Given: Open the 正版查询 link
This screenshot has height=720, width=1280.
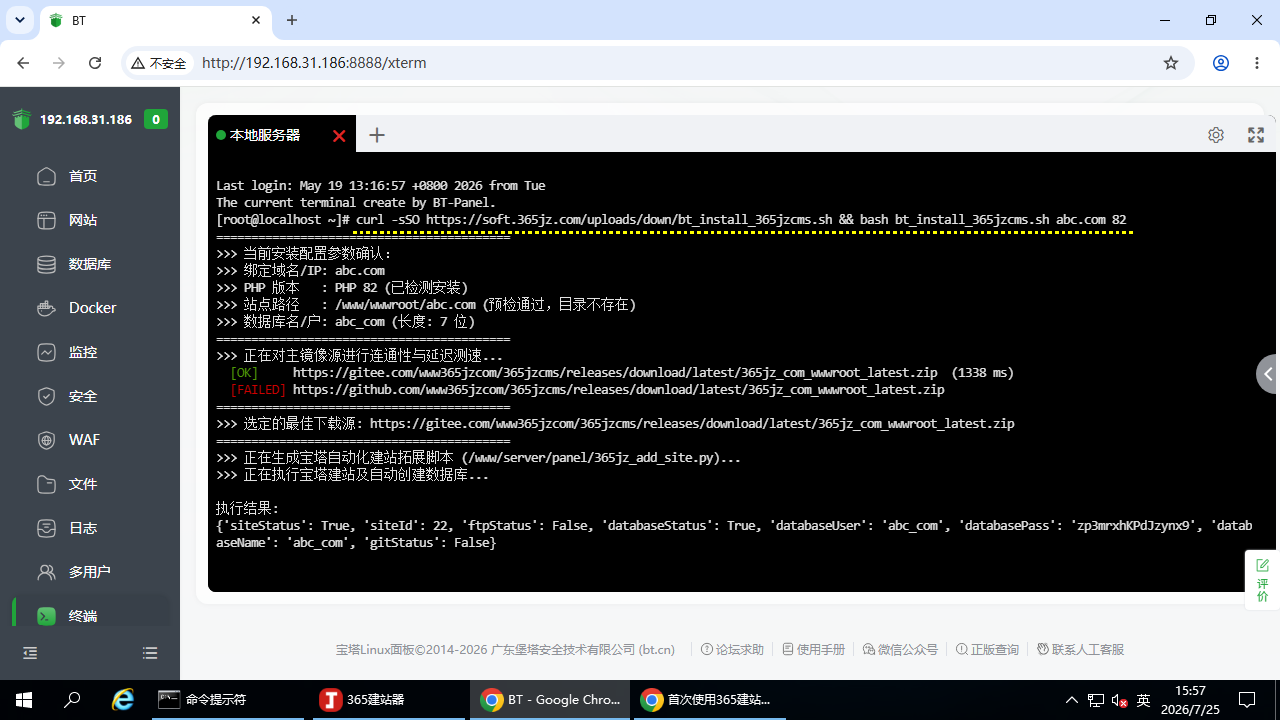Looking at the screenshot, I should [988, 650].
